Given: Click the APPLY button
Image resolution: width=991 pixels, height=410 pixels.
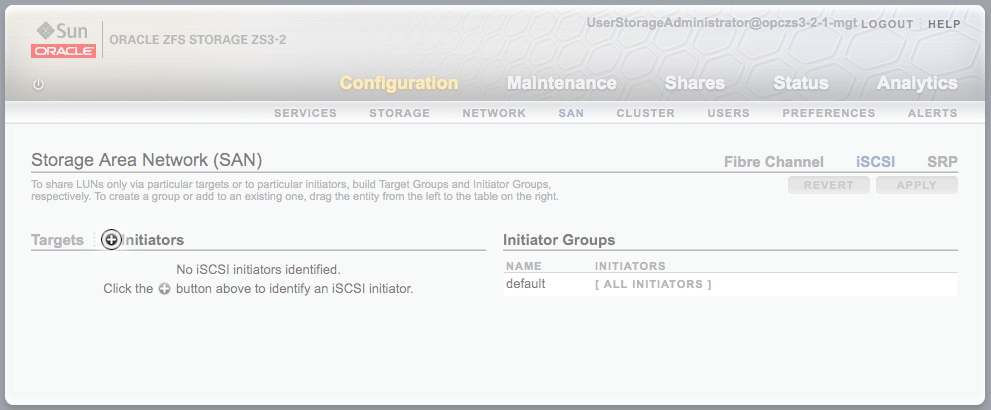Looking at the screenshot, I should click(916, 185).
